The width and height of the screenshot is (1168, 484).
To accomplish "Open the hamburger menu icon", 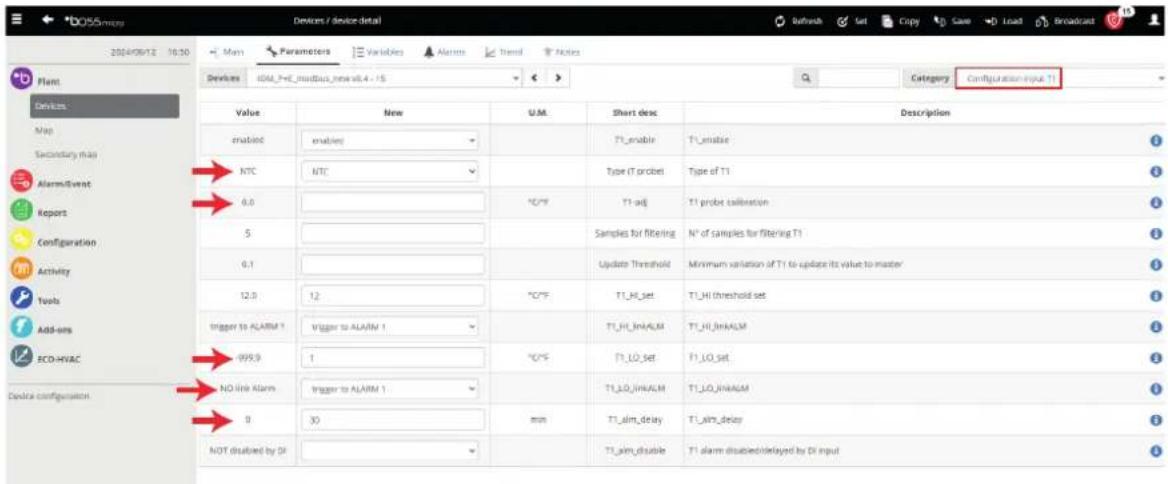I will click(18, 19).
